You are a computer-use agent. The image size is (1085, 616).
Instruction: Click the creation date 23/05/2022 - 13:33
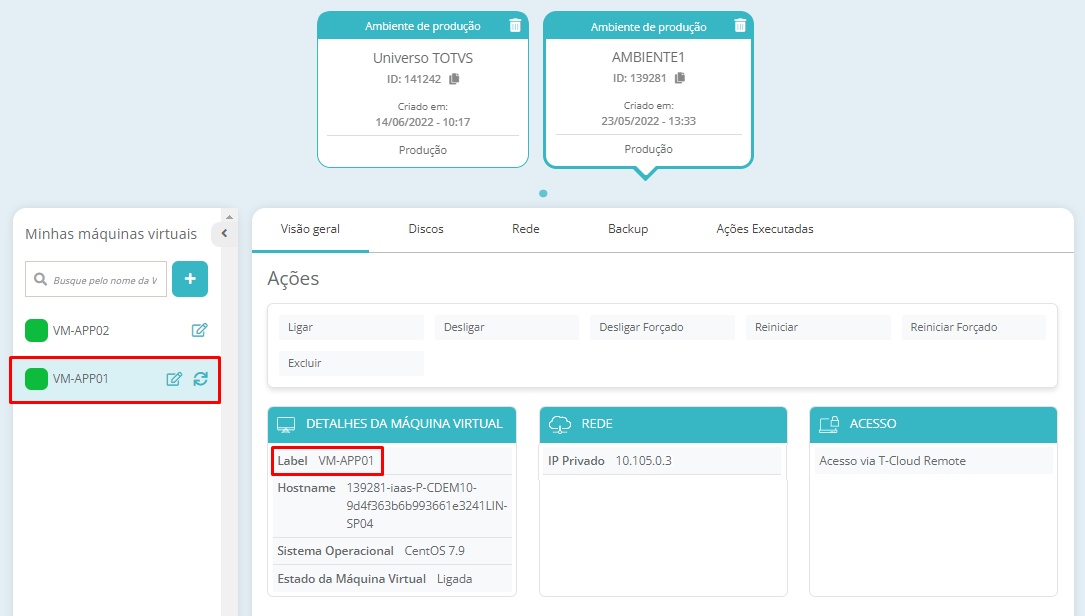[x=648, y=121]
